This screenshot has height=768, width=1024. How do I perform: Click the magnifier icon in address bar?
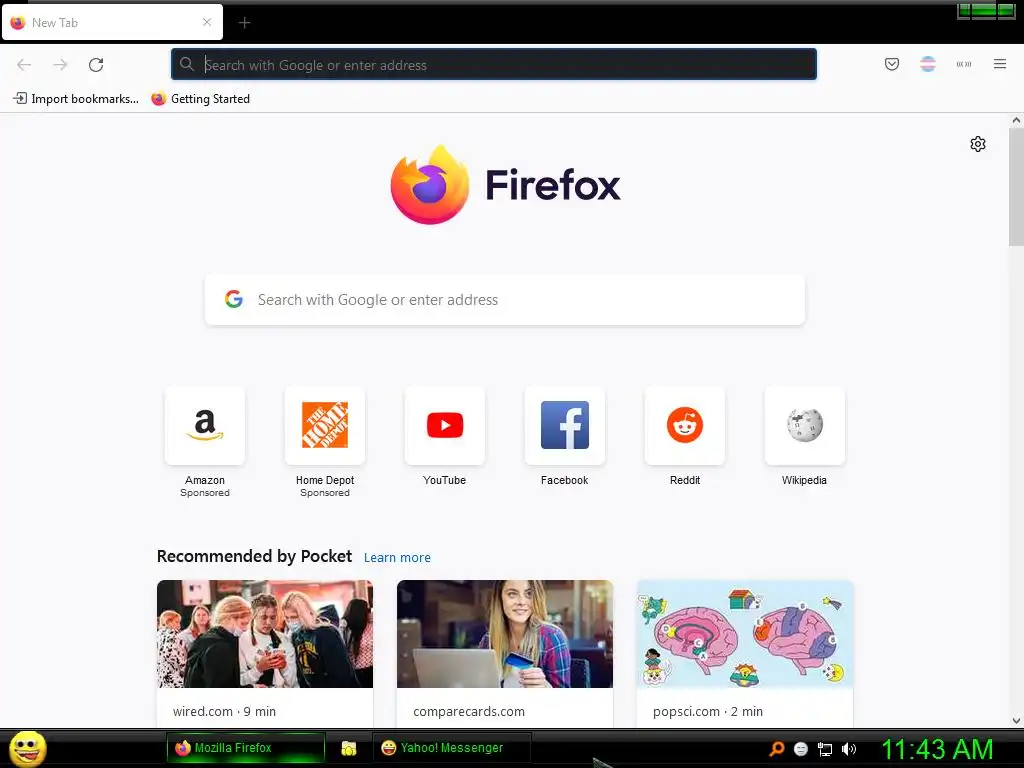(x=187, y=64)
